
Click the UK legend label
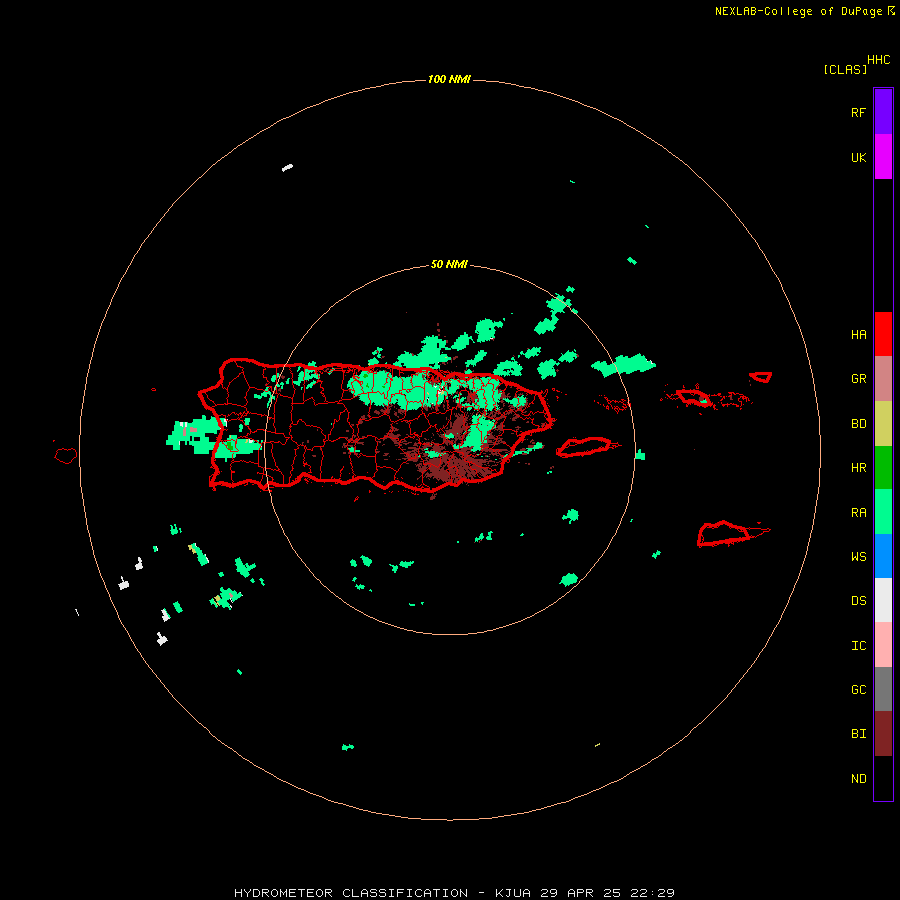point(858,157)
